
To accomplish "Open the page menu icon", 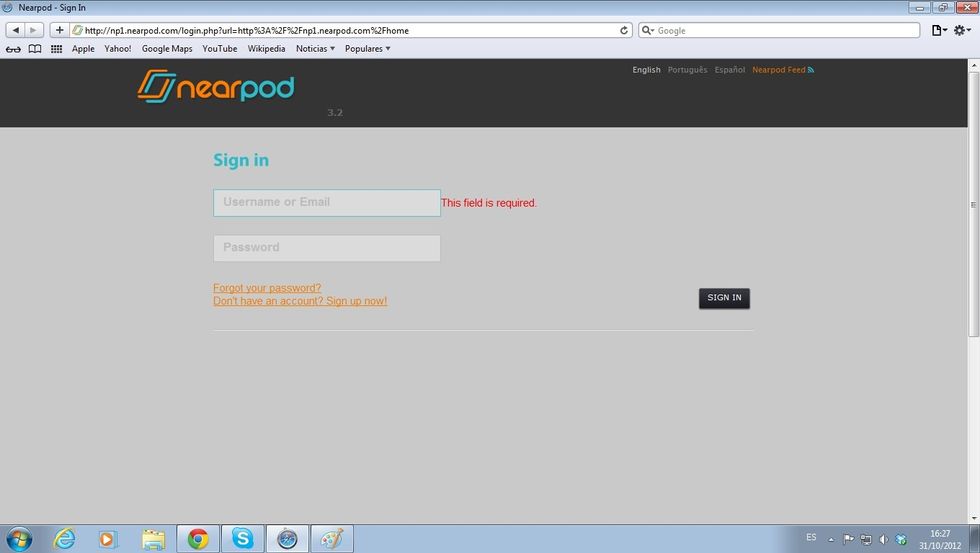I will coord(939,30).
